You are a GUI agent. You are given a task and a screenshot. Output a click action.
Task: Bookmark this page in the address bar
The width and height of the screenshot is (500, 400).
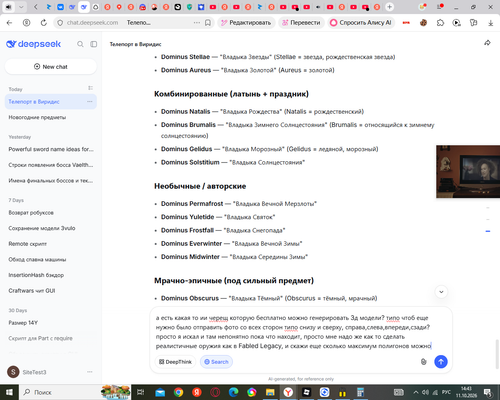[208, 23]
